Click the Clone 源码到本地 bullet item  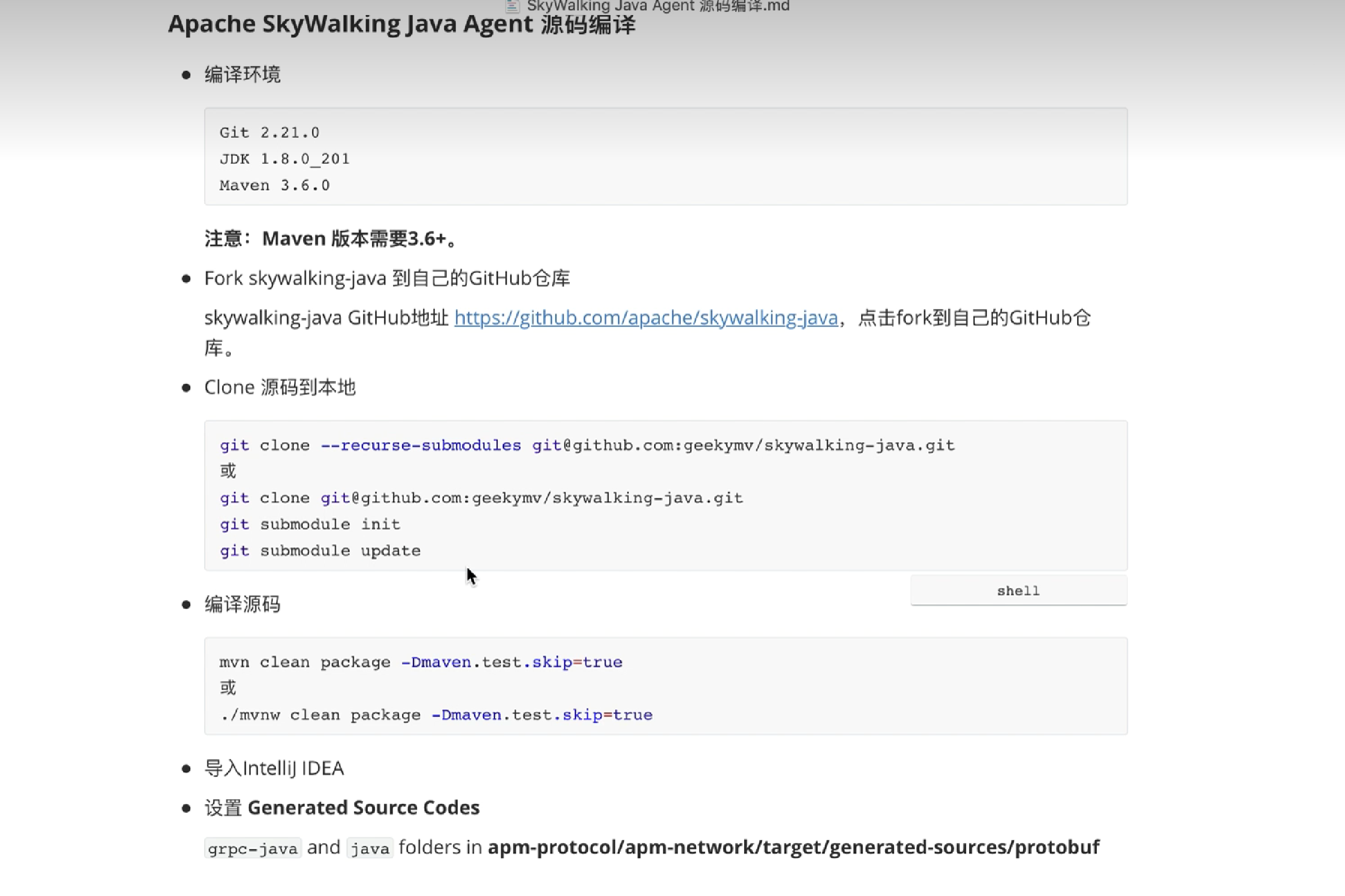(280, 388)
